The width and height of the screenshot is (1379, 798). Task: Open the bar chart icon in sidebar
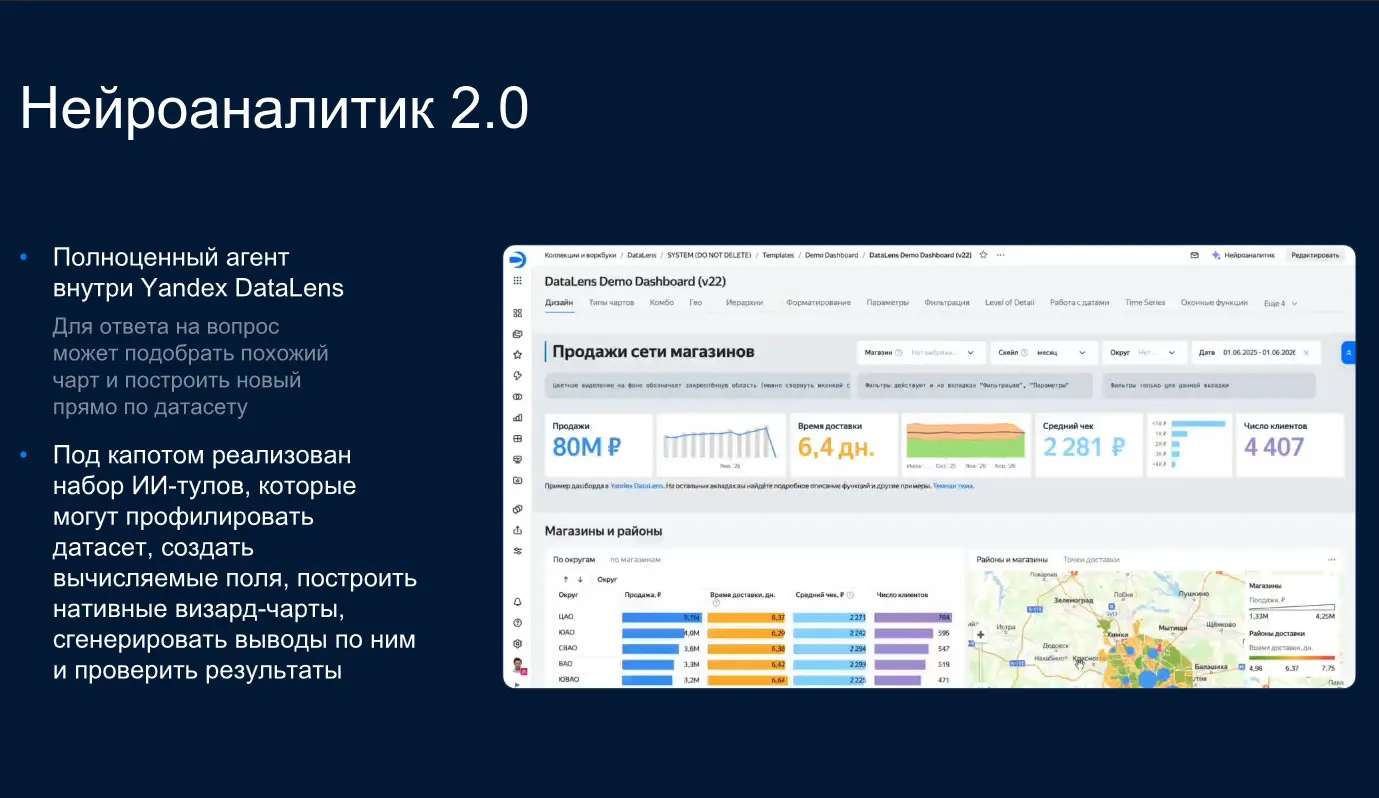[517, 418]
